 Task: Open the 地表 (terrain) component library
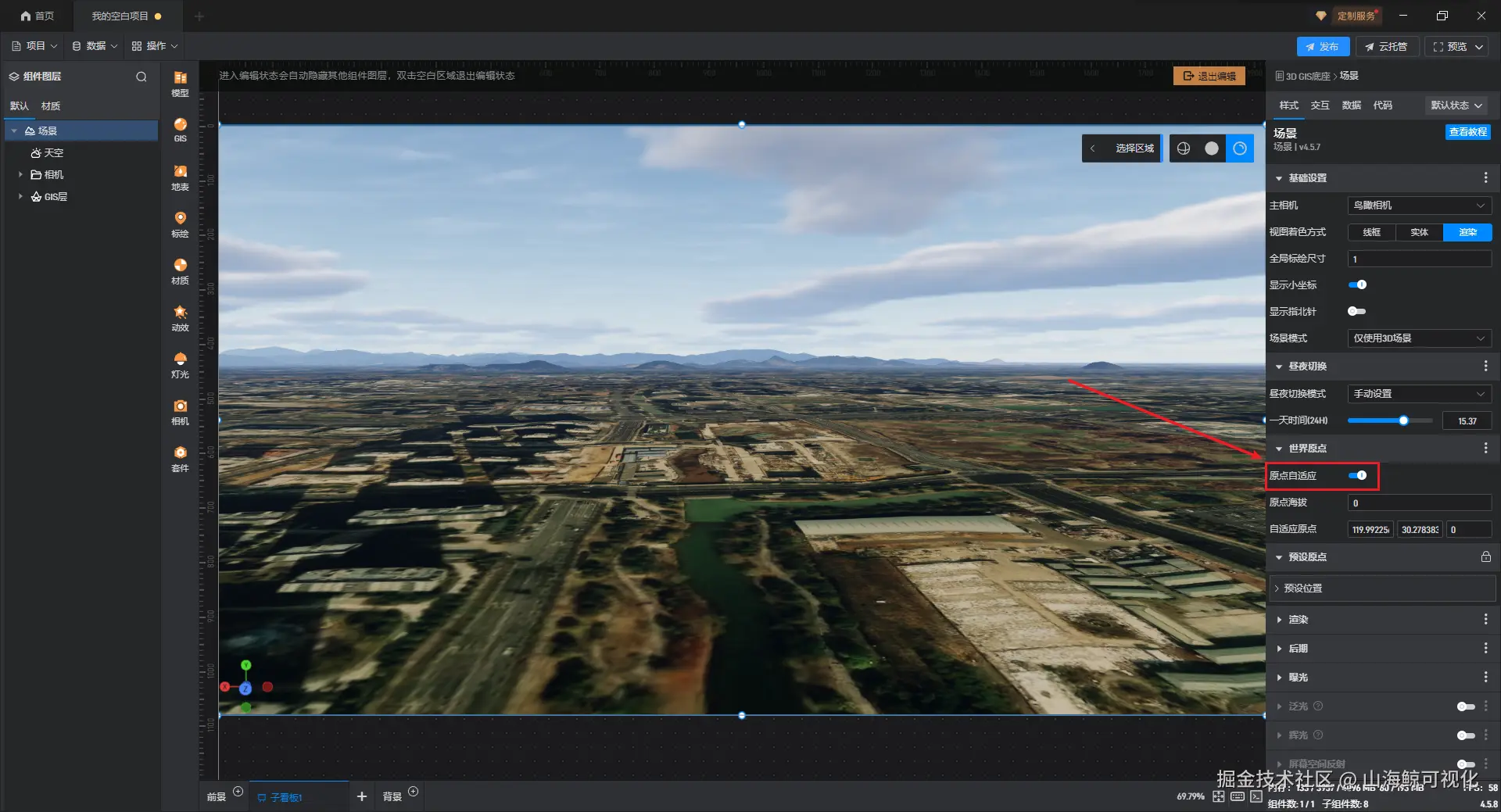[180, 177]
